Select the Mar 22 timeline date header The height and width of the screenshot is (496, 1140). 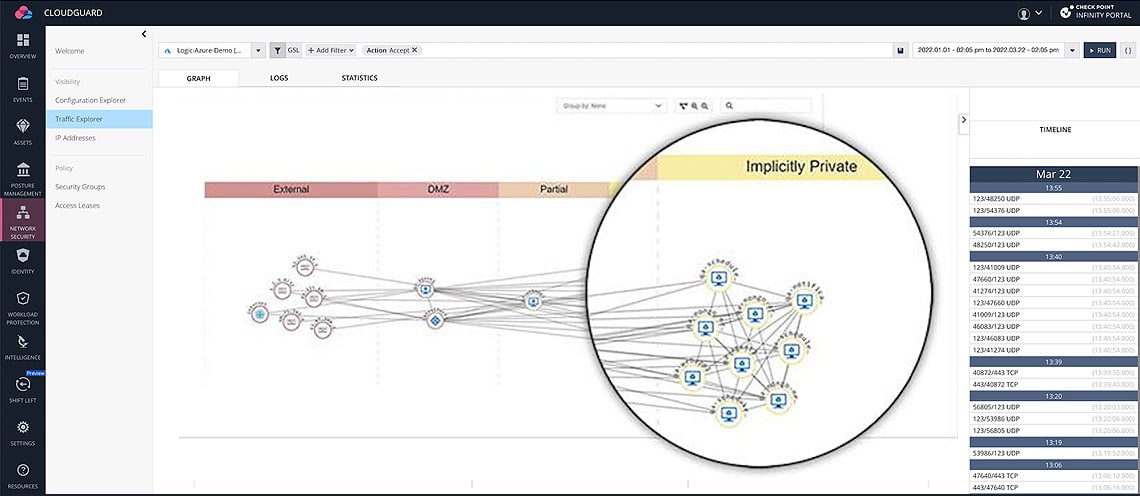tap(1054, 175)
